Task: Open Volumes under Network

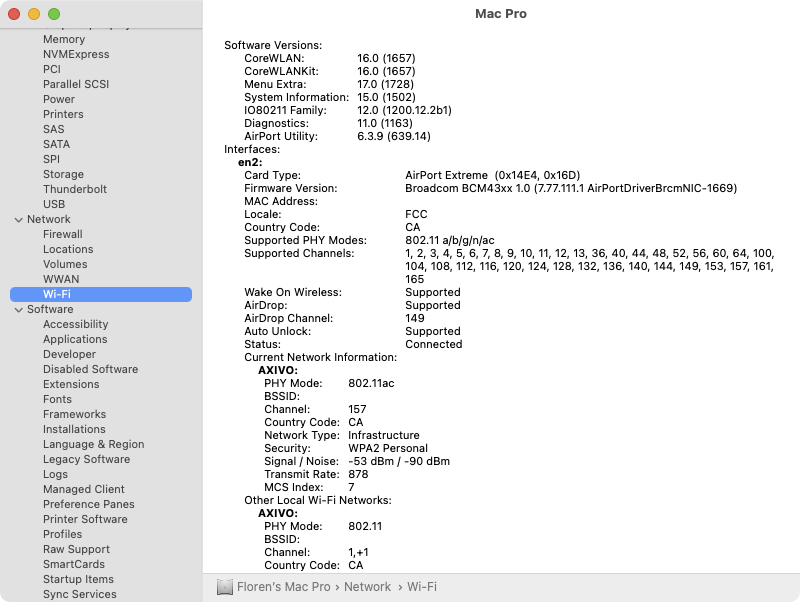Action: (65, 264)
